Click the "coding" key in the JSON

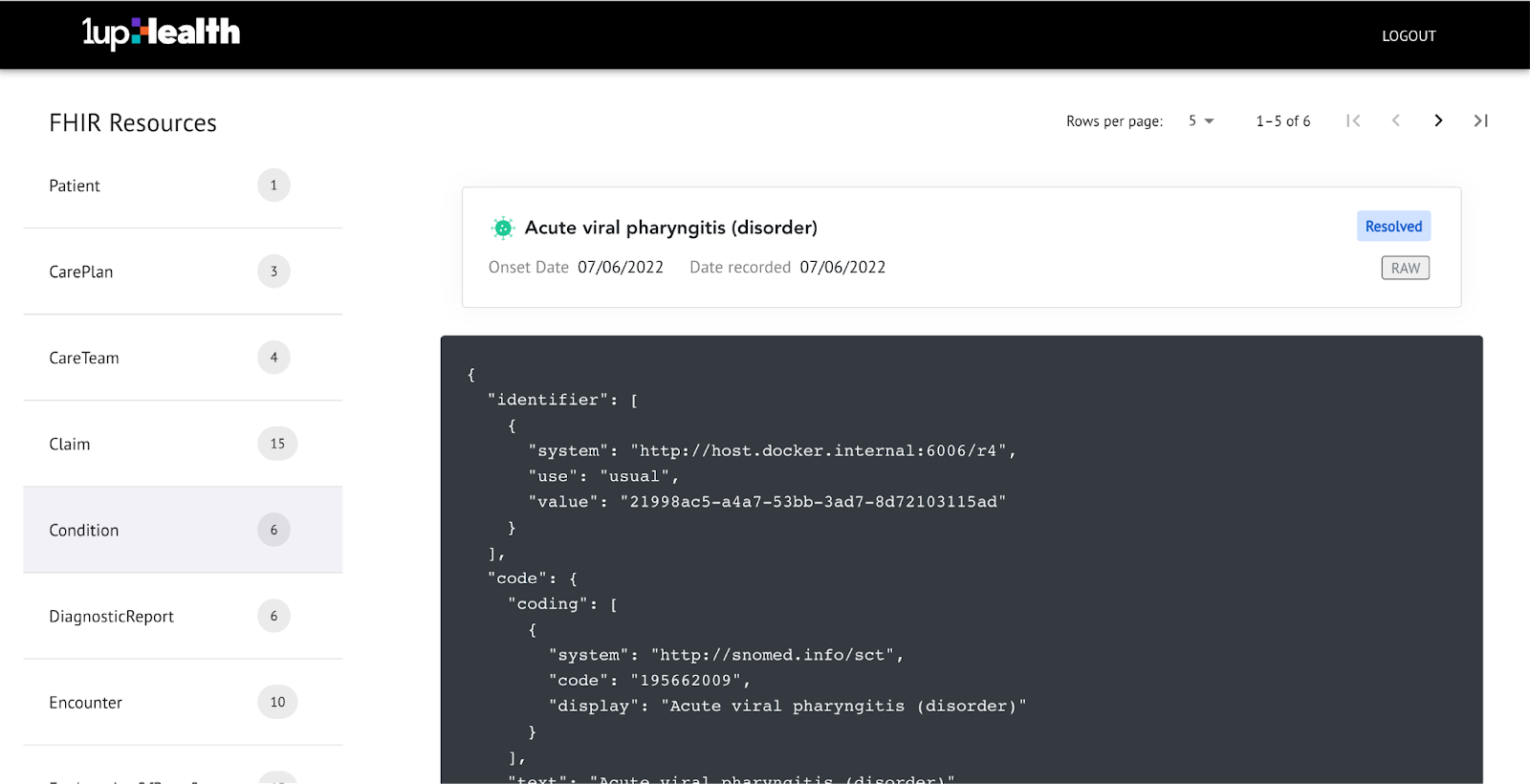pyautogui.click(x=547, y=604)
